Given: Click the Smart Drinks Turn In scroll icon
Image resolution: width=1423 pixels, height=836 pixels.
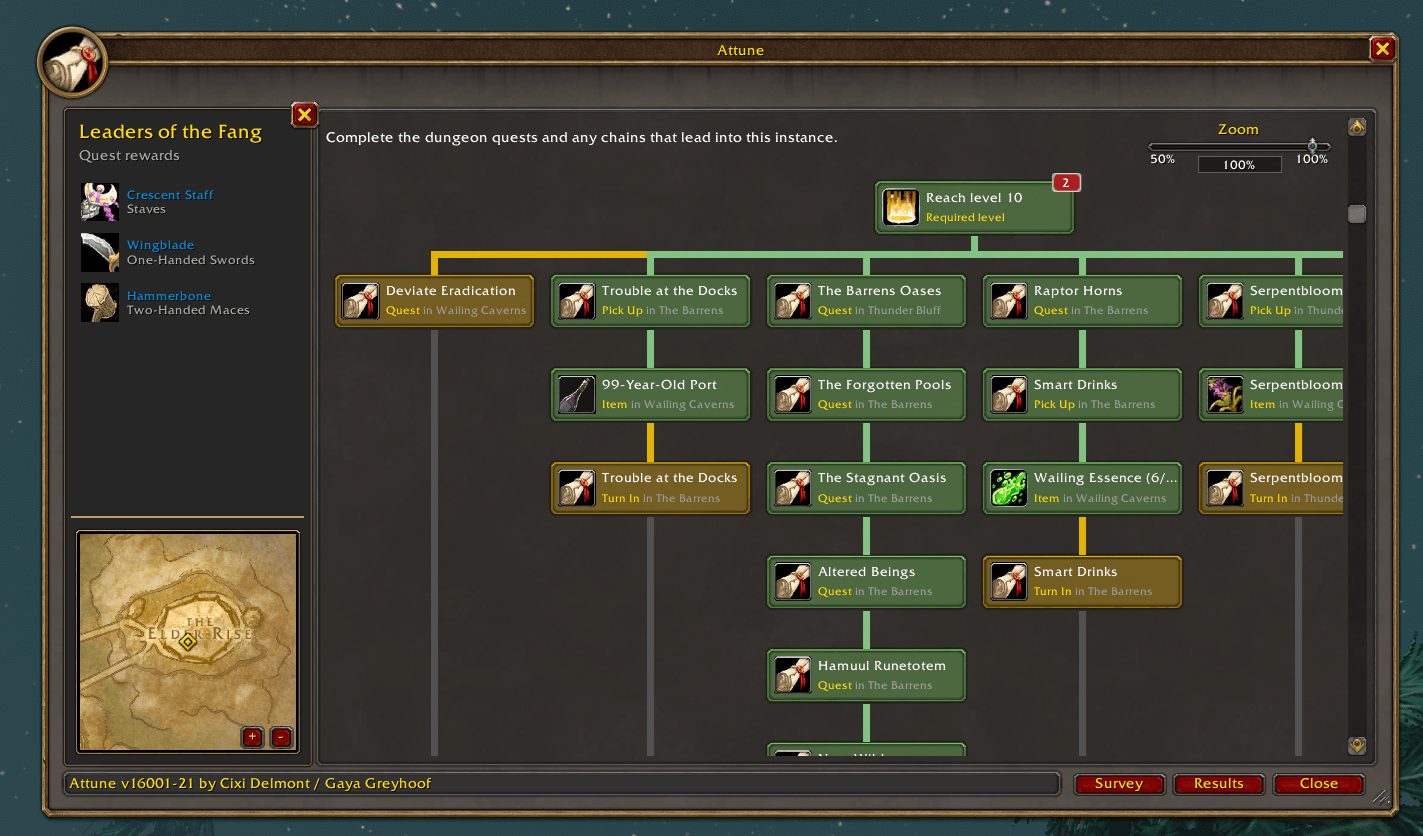Looking at the screenshot, I should click(x=1009, y=582).
